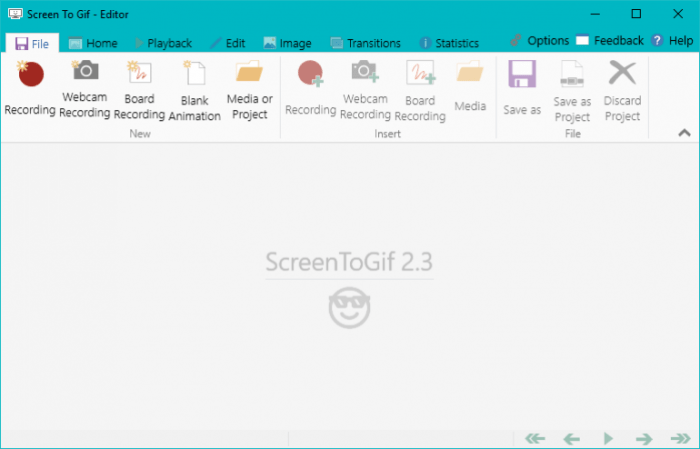
Task: Open Media or Project
Action: coord(250,90)
